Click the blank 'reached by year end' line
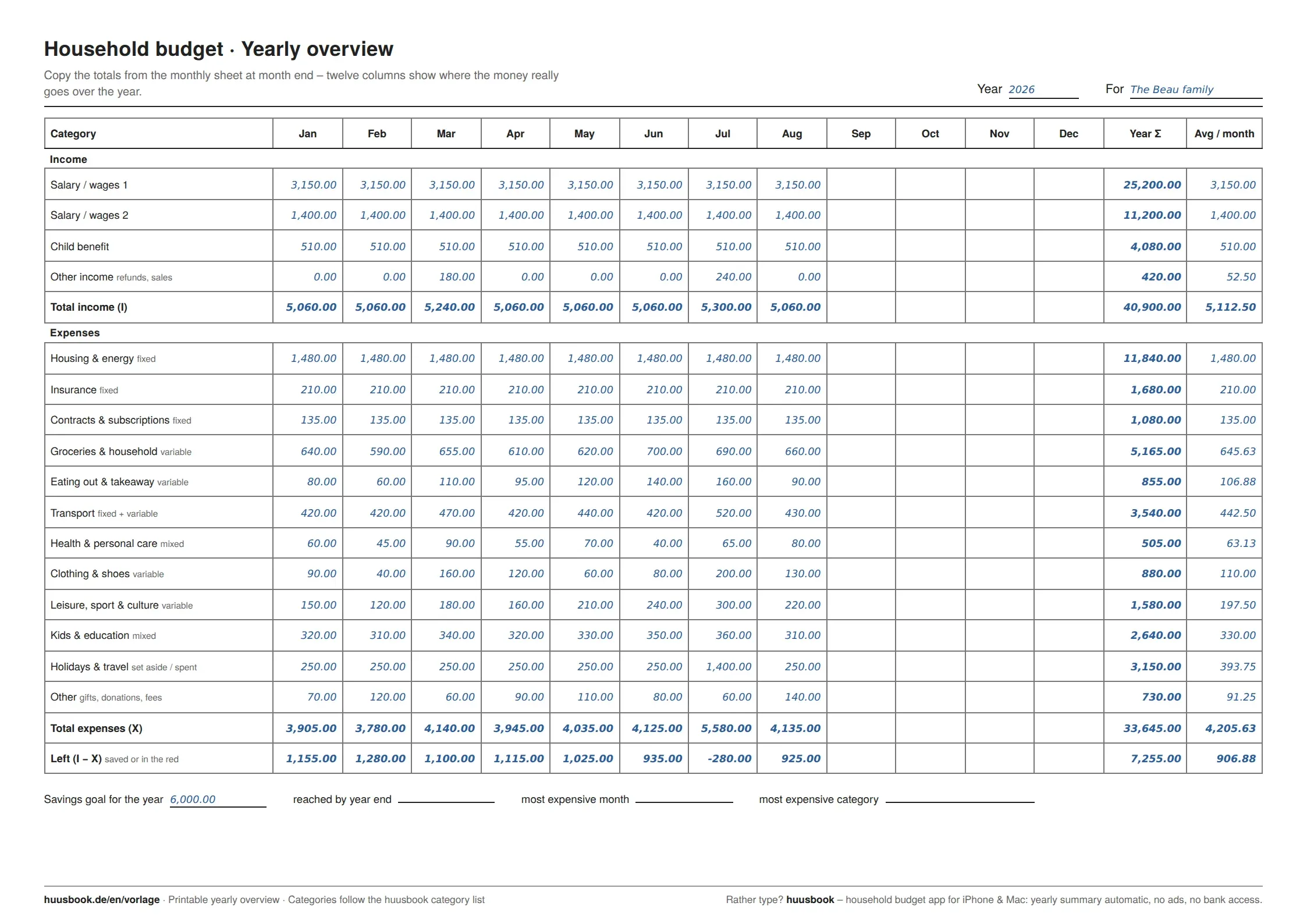The image size is (1307, 924). click(446, 799)
